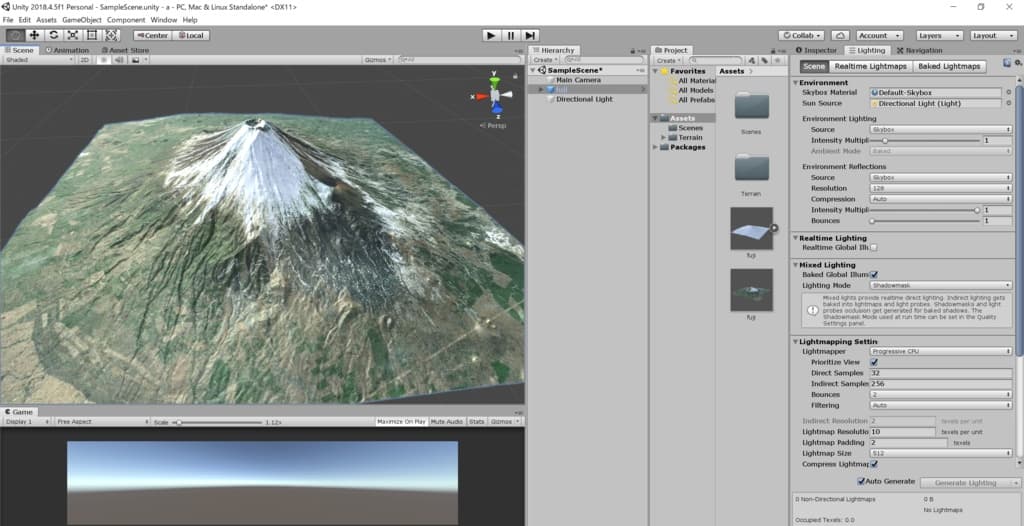Viewport: 1024px width, 526px height.
Task: Open the Lighting Mode Shadowmask dropdown
Action: point(940,285)
